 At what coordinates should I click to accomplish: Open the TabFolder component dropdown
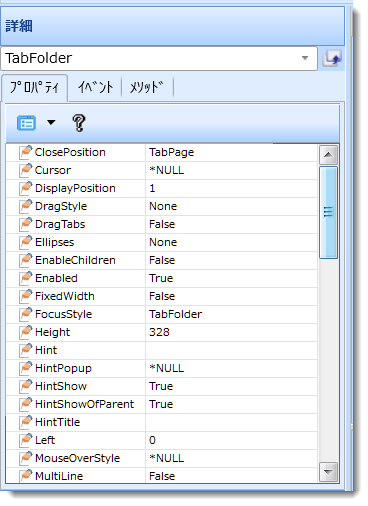159,59
